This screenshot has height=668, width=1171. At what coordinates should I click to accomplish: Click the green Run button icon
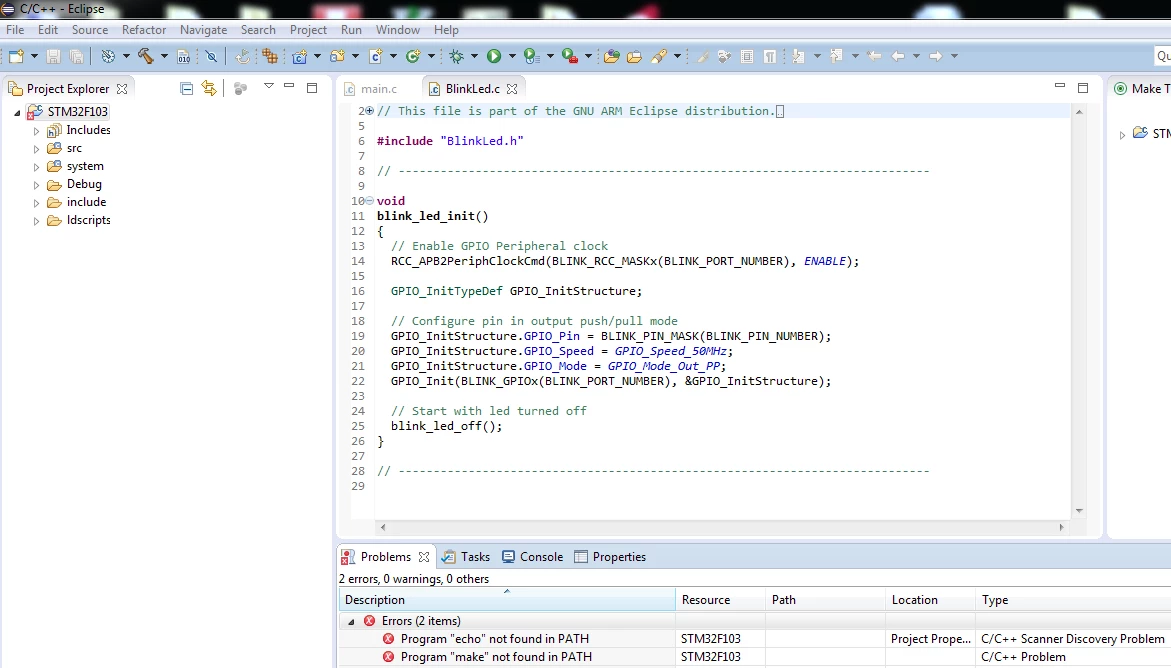[494, 56]
